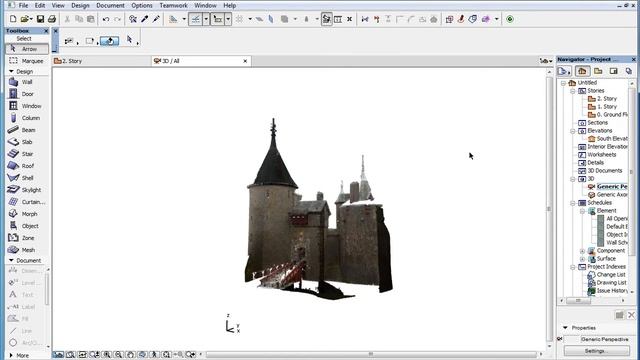The width and height of the screenshot is (640, 360).
Task: Select Interior Elevations in Navigator tree
Action: 607,147
